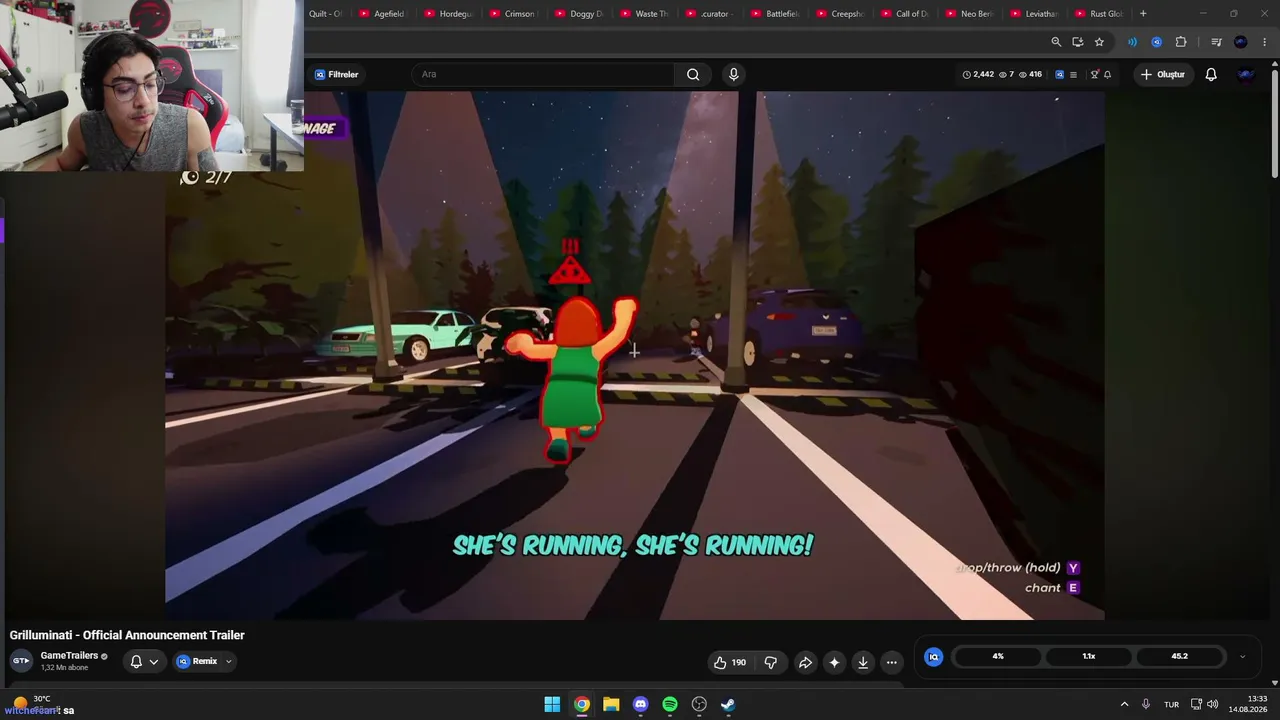The width and height of the screenshot is (1280, 720).
Task: Click the 45.2 stat pill
Action: [x=1180, y=657]
